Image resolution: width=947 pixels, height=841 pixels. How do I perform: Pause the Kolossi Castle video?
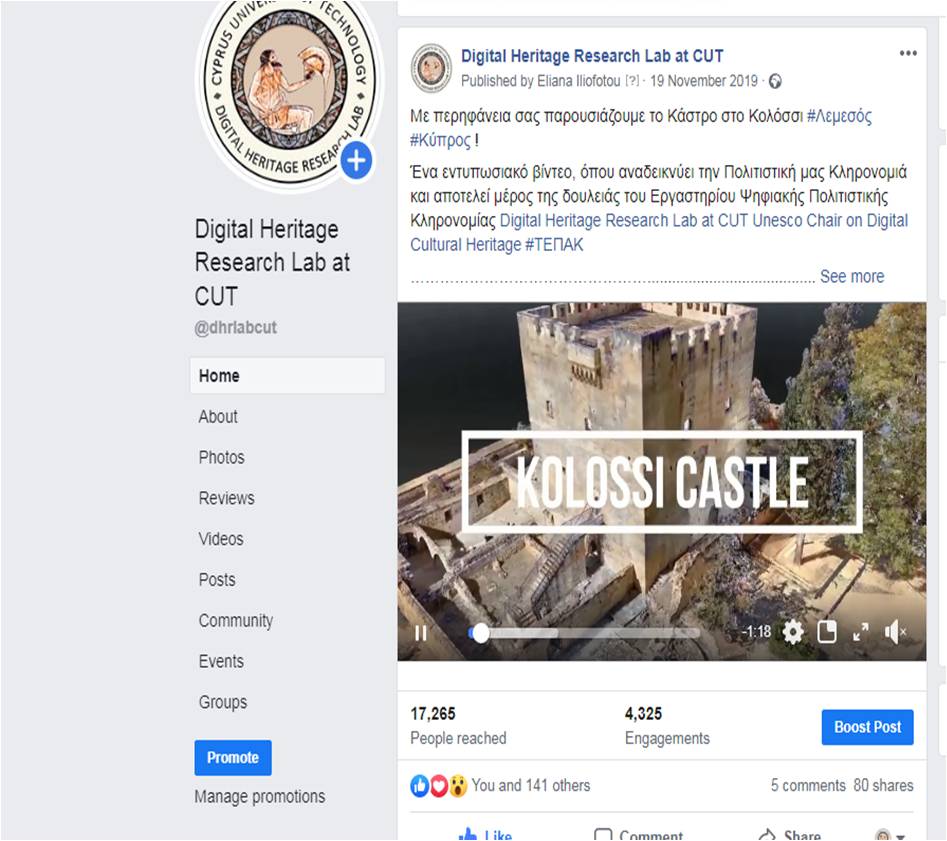pos(421,633)
